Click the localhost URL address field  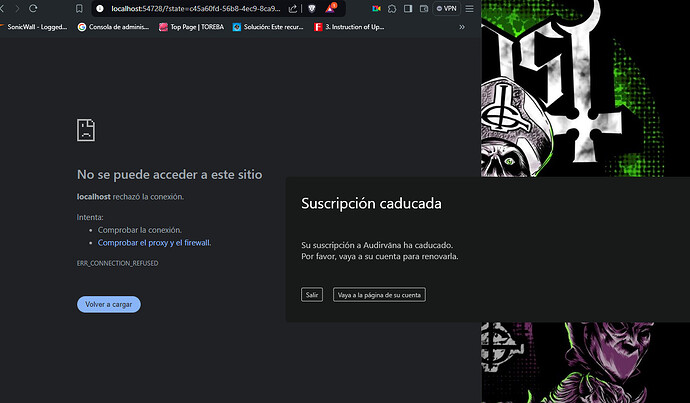point(195,8)
